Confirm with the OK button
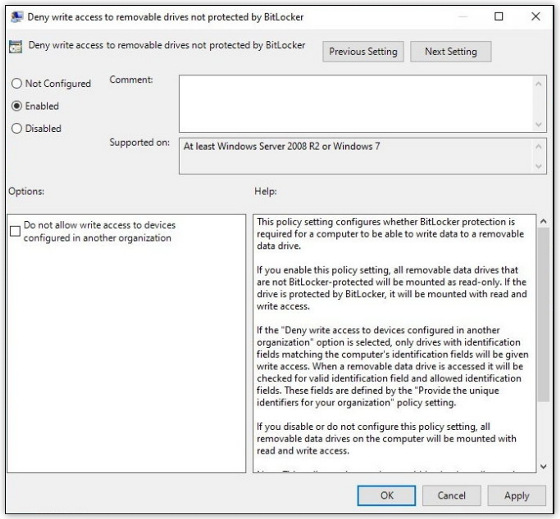Image resolution: width=560 pixels, height=519 pixels. point(386,495)
